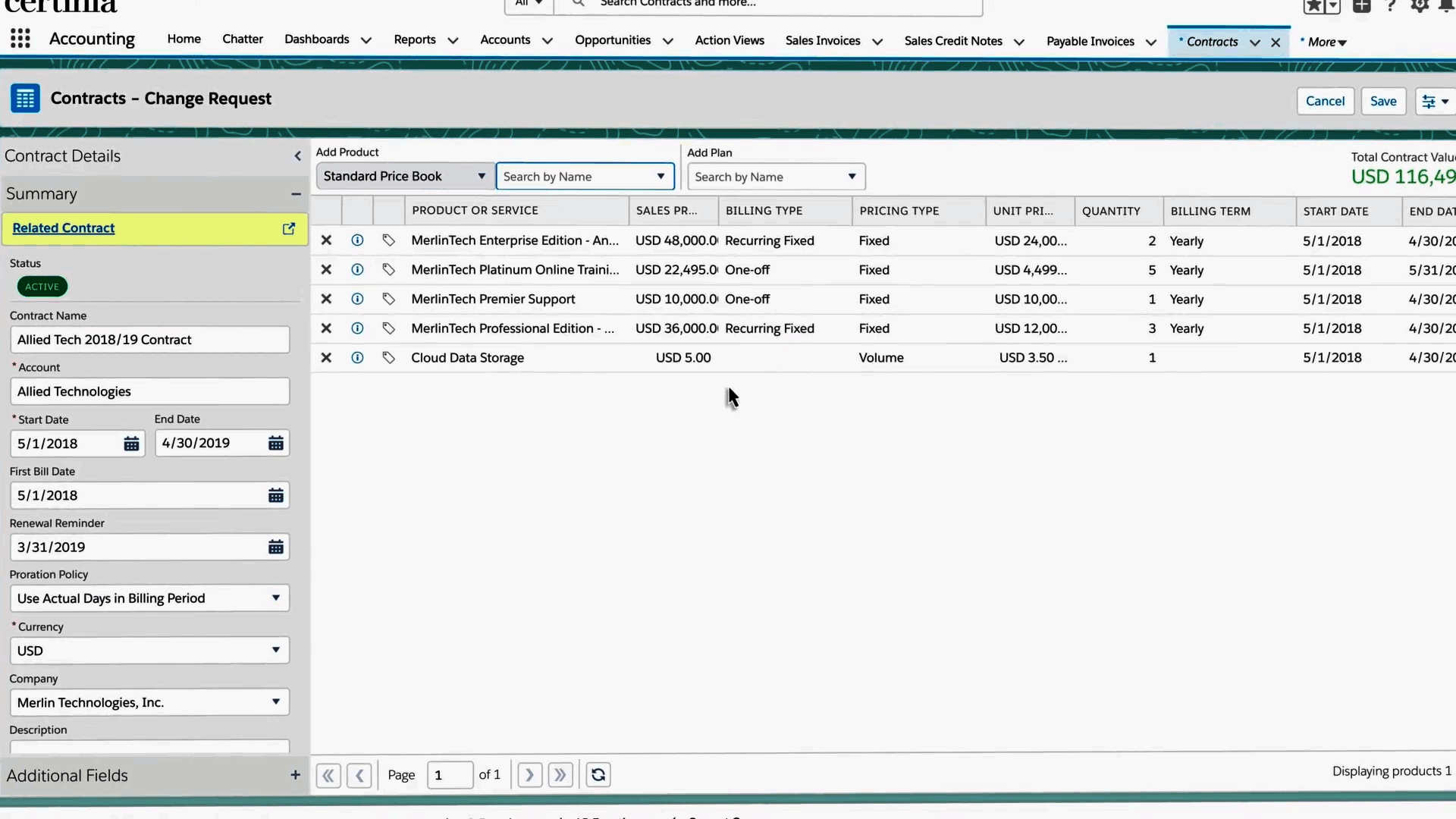
Task: Open info icon for MerlinTech Premier Support
Action: 357,299
